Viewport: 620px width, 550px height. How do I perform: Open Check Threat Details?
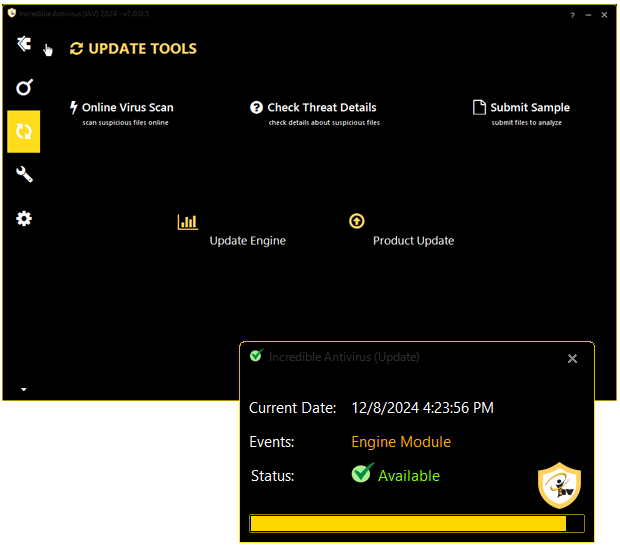321,108
